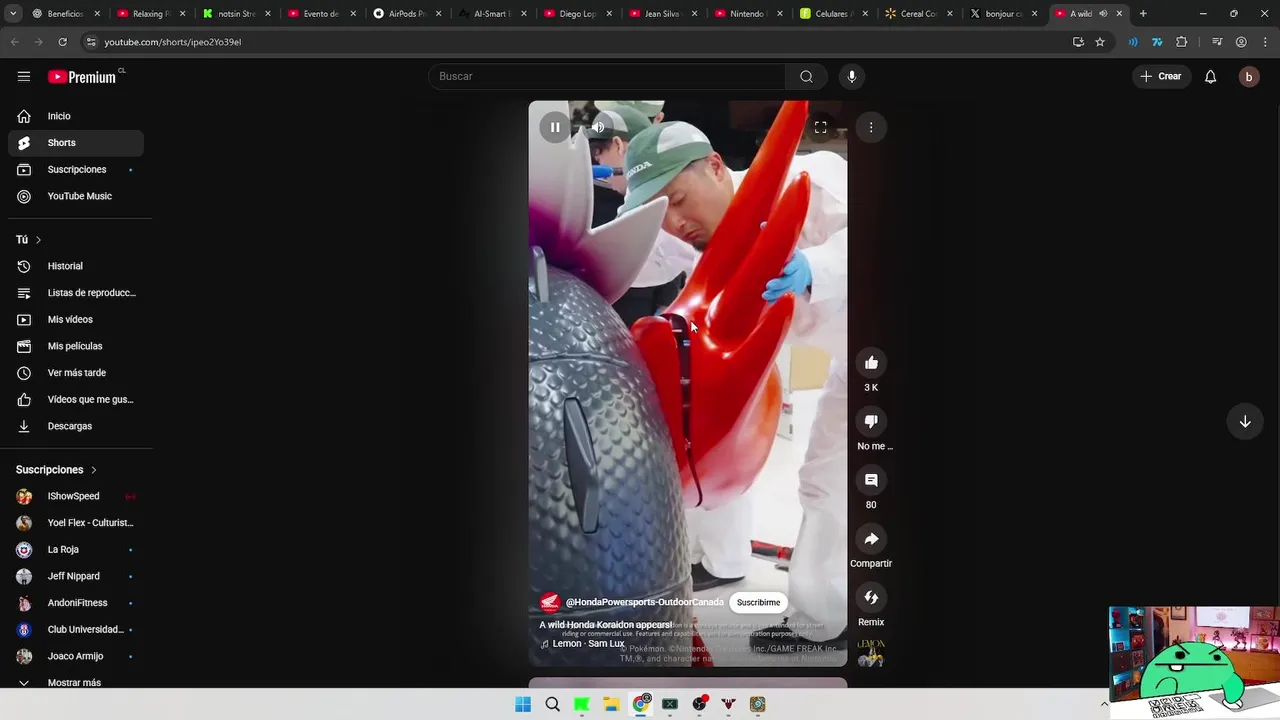Switch to the Relaxing browser tab
Screen dimensions: 1280x720
(150, 14)
